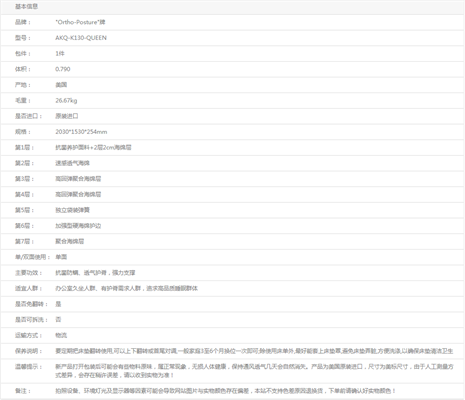Click the 保养说明 maintenance text line
Image resolution: width=465 pixels, height=400 pixels.
(254, 351)
